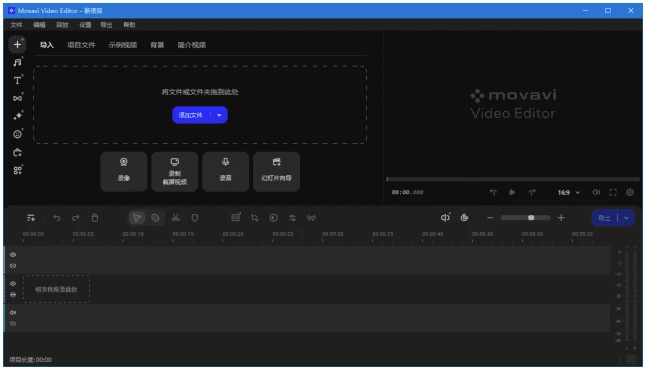The width and height of the screenshot is (646, 370).
Task: Open the crop and rotate tool
Action: [x=255, y=218]
